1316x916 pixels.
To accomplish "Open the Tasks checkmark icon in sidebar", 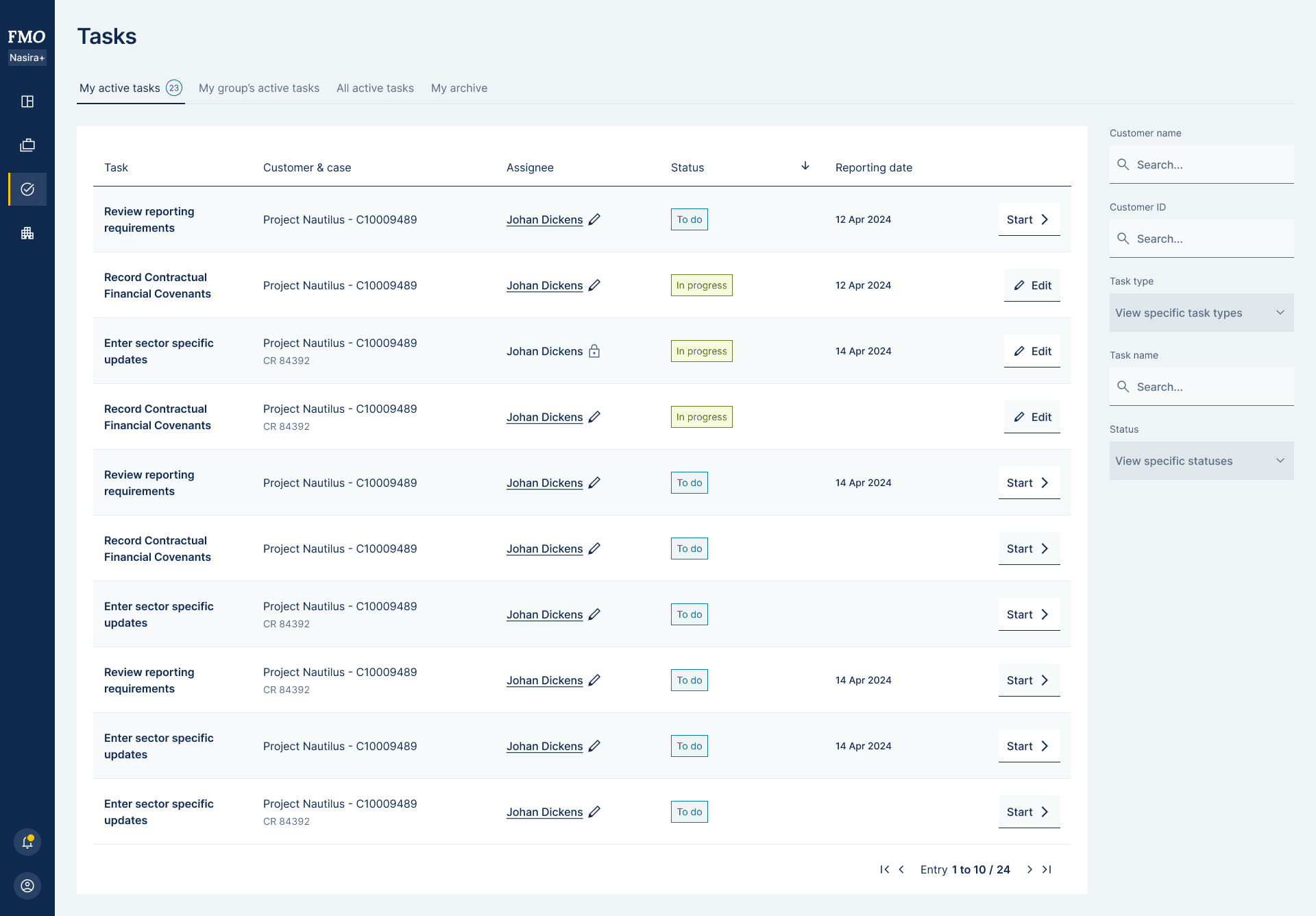I will pos(27,189).
